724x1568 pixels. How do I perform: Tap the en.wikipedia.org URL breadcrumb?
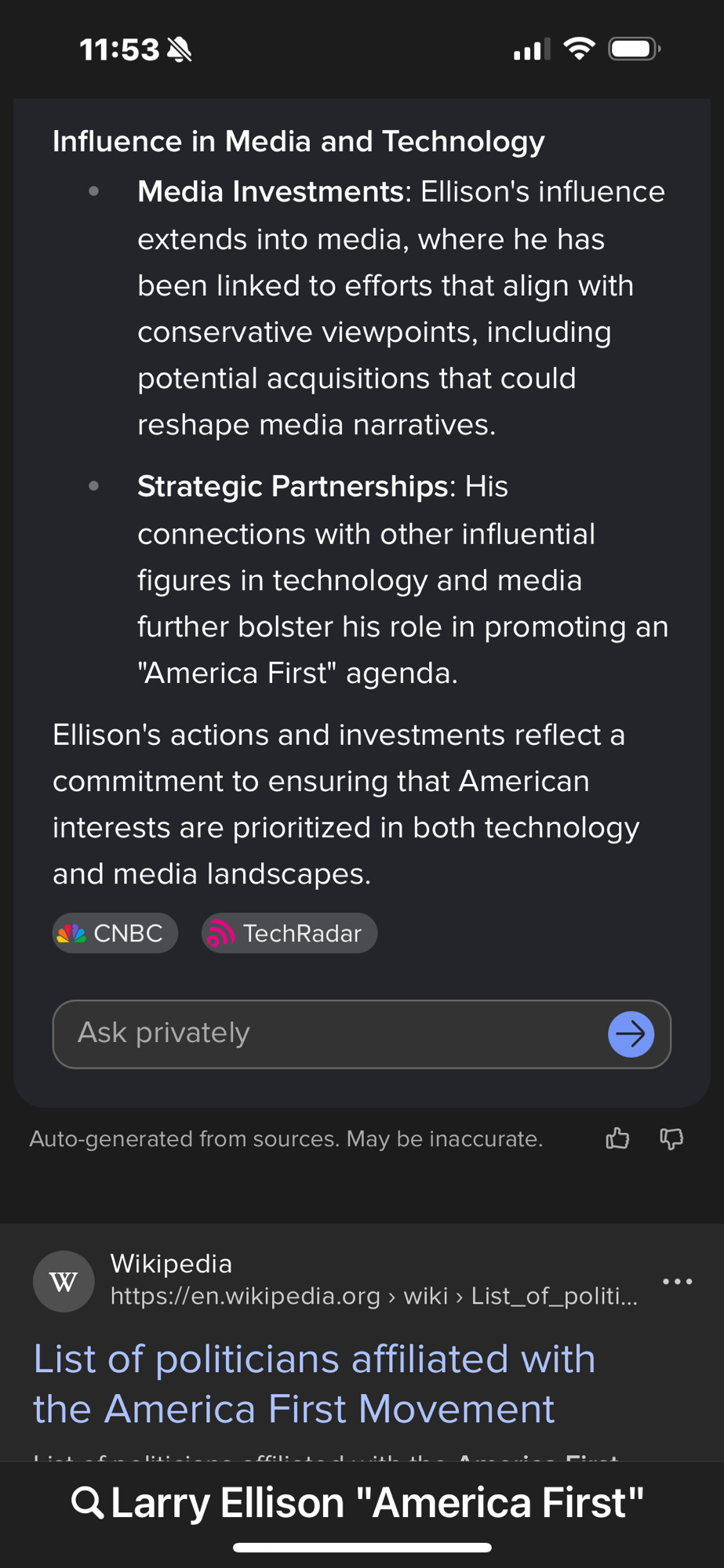[373, 1297]
